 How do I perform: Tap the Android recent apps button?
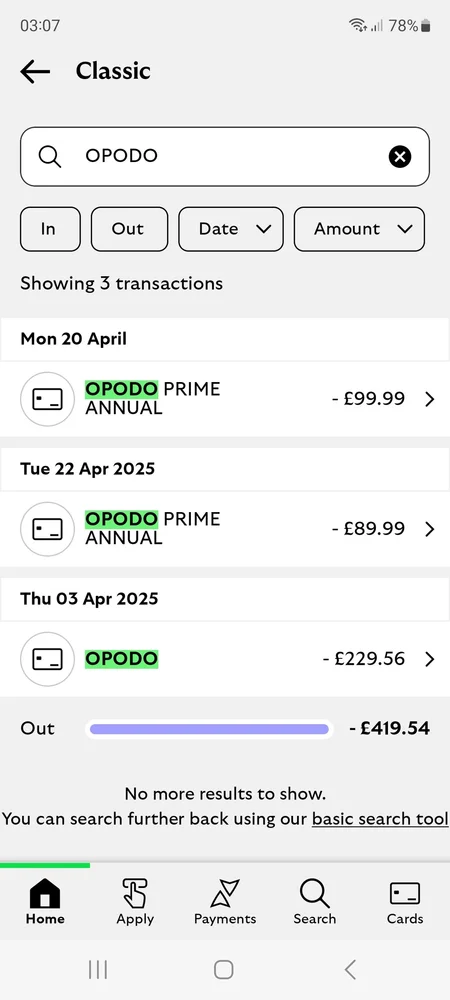(x=98, y=970)
